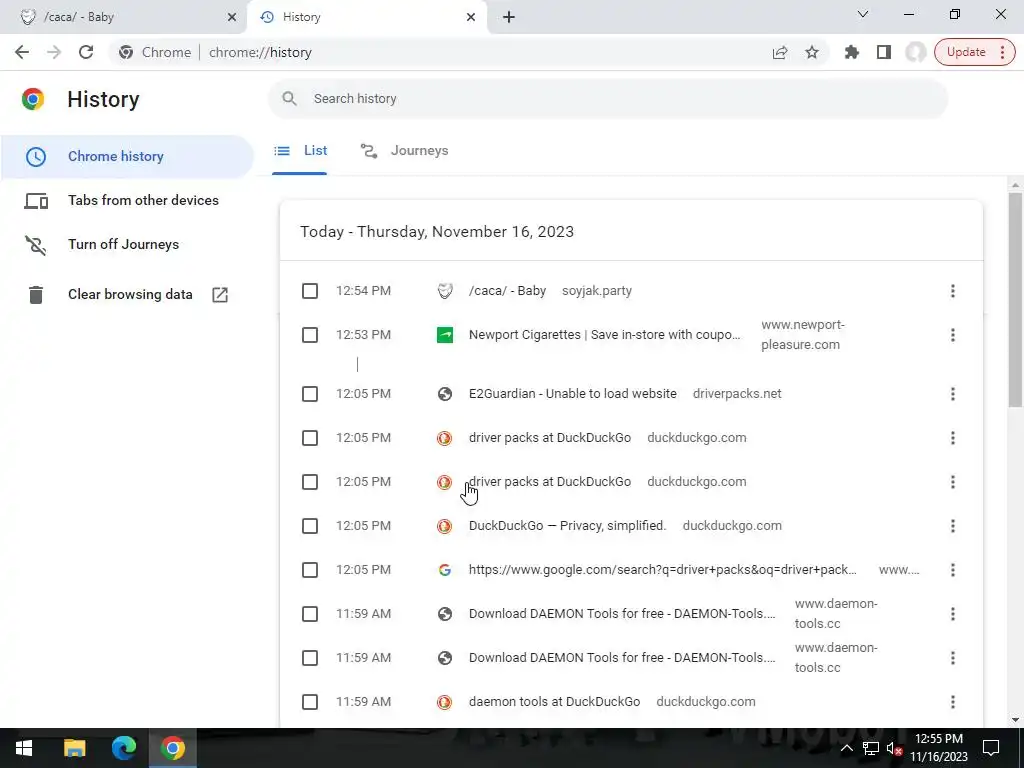Open the Windows Start menu
The image size is (1024, 768).
coord(24,748)
